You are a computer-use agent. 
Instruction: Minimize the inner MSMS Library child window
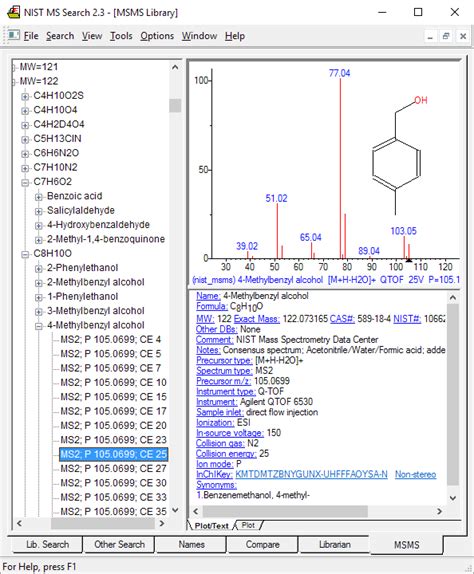pyautogui.click(x=430, y=36)
